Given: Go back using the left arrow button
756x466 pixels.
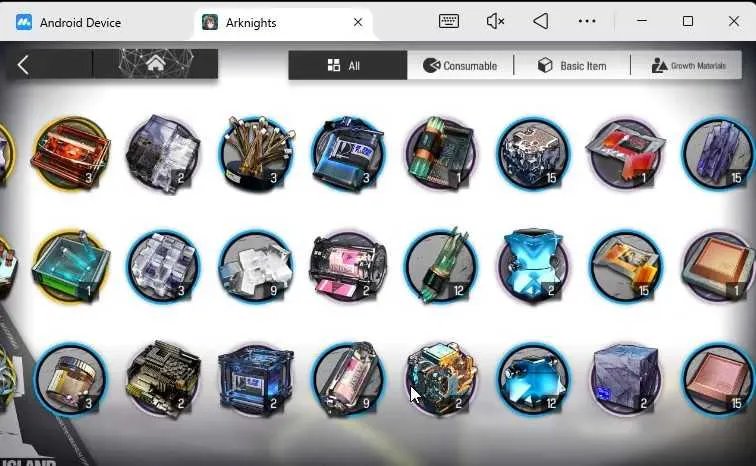Looking at the screenshot, I should point(23,65).
